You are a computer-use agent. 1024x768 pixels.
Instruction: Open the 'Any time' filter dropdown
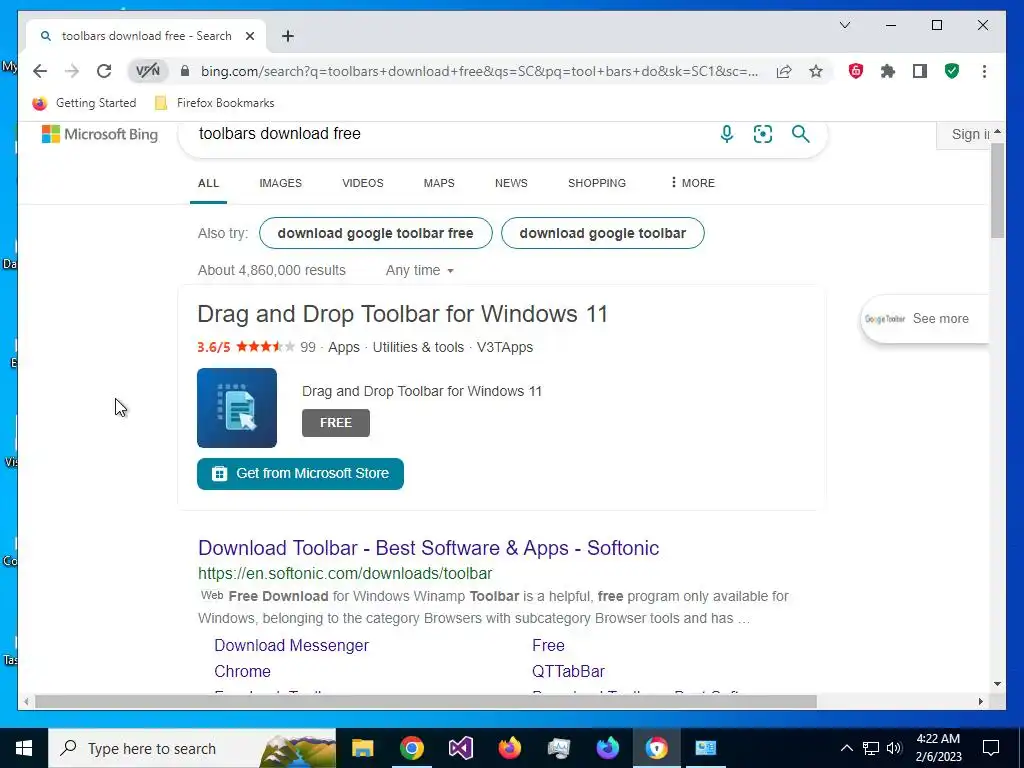[x=419, y=270]
